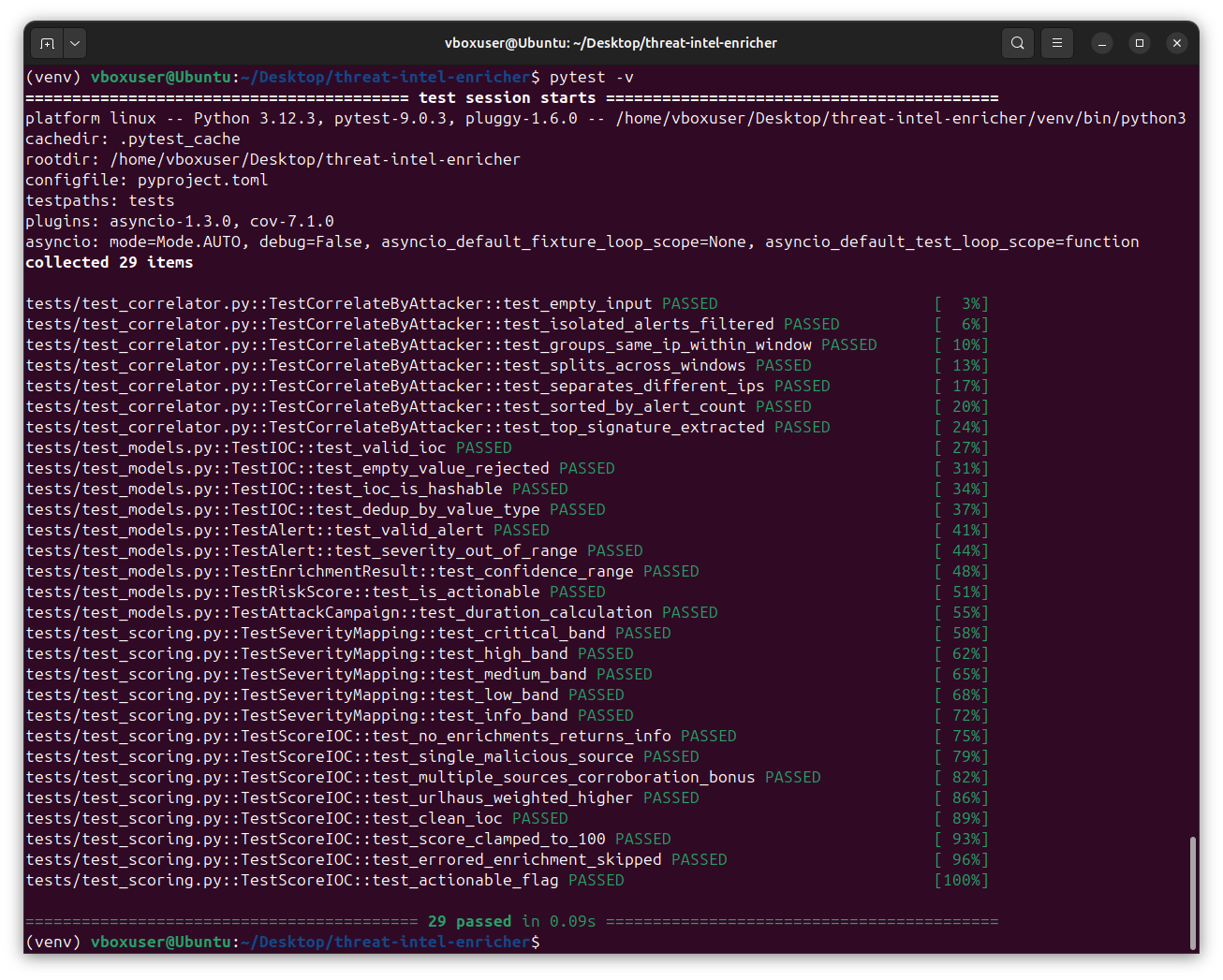Viewport: 1223px width, 980px height.
Task: Click the test_empty_value_rejected line
Action: [507, 468]
